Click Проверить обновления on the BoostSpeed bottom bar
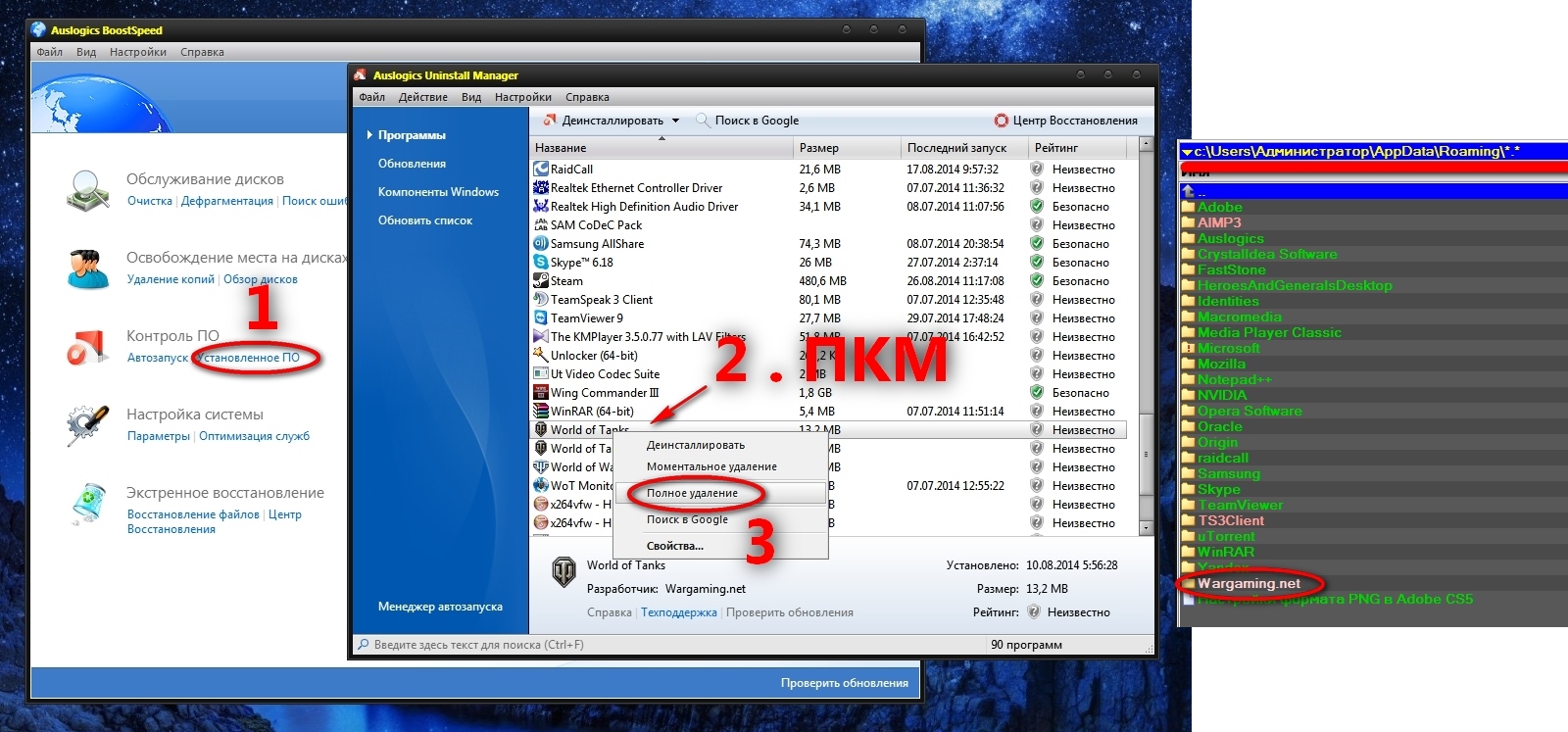This screenshot has width=1568, height=732. (845, 683)
